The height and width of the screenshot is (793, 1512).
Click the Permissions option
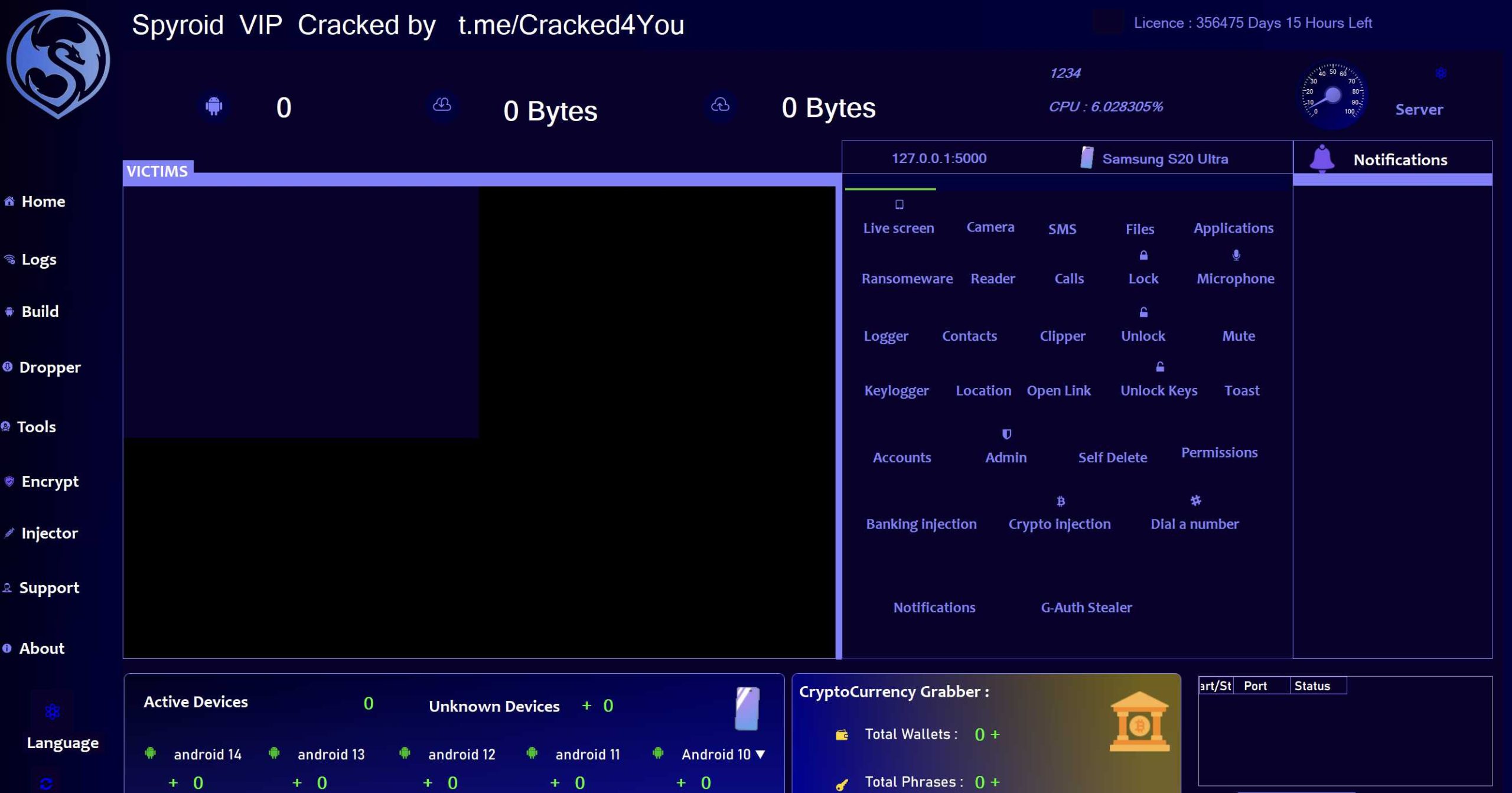(1219, 452)
